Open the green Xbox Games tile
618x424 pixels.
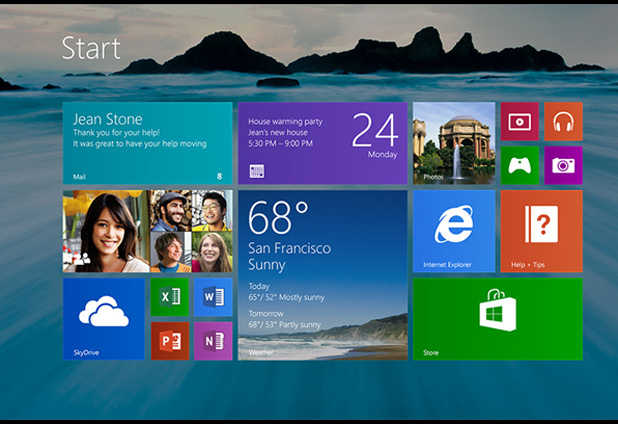[520, 165]
